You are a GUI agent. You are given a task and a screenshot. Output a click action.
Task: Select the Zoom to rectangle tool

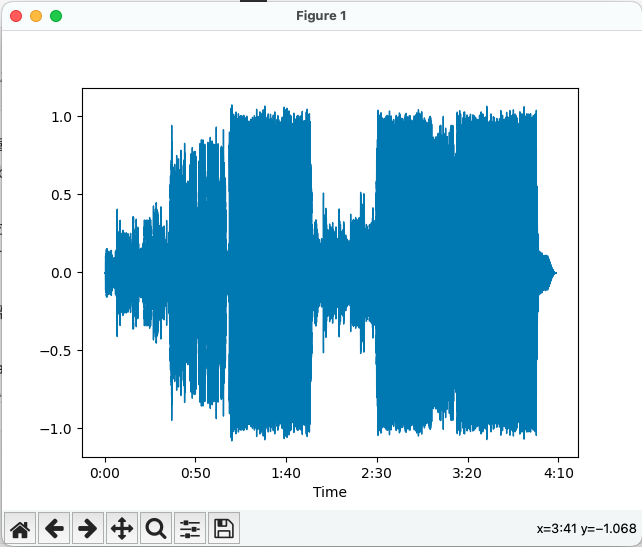click(x=156, y=529)
